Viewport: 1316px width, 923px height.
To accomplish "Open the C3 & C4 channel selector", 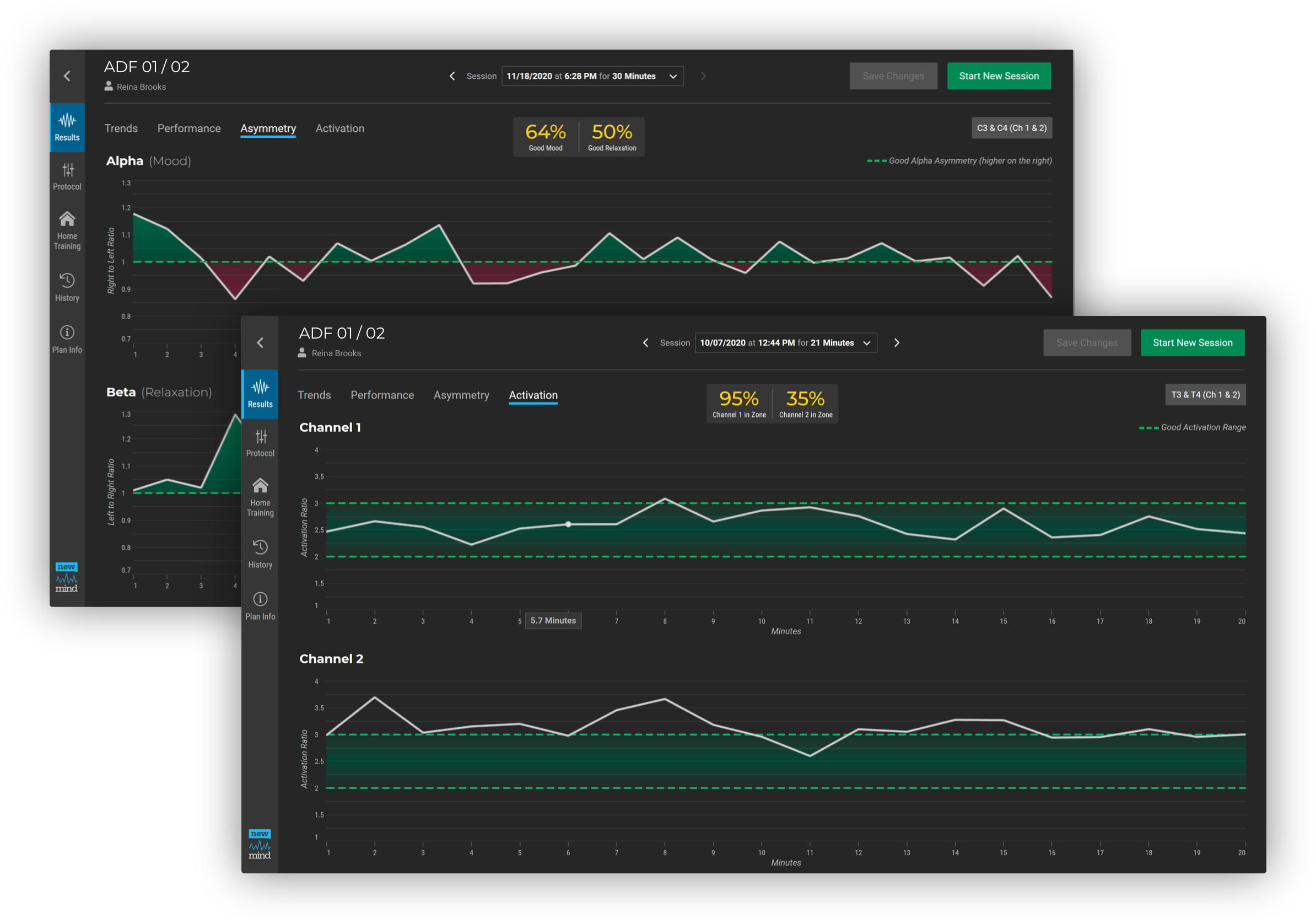I will click(x=1011, y=128).
